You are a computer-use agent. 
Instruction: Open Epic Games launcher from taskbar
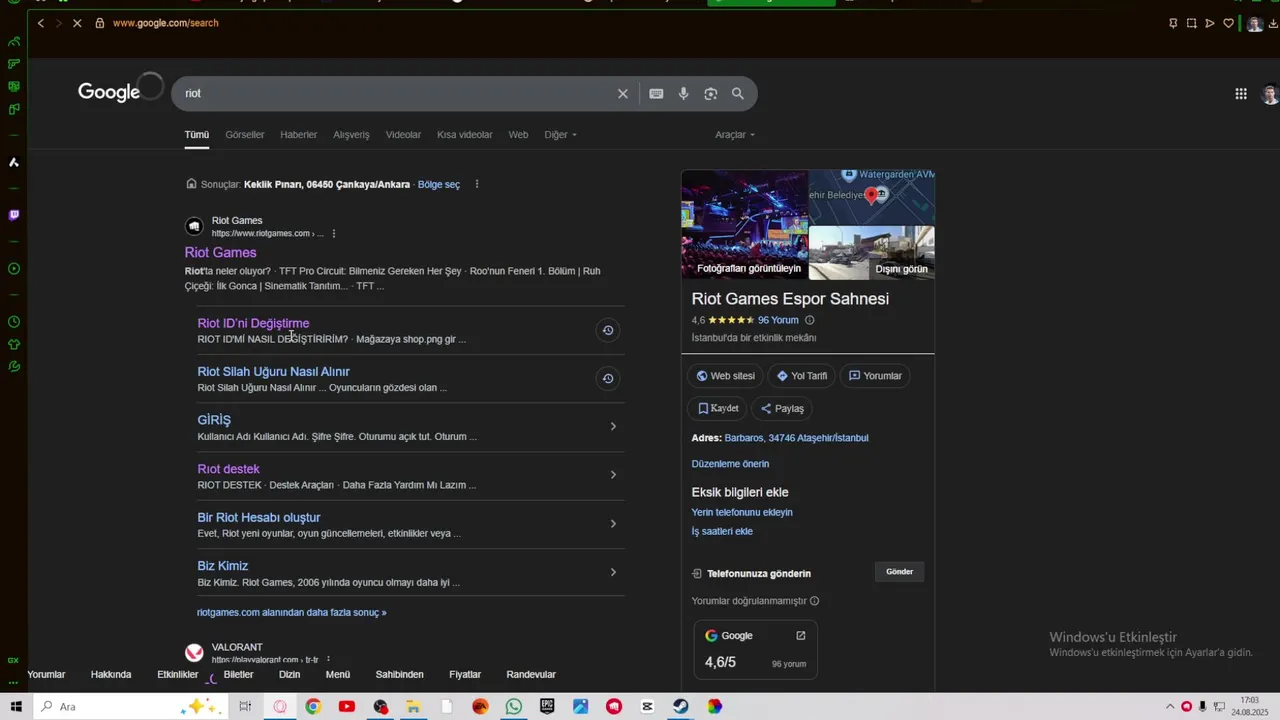coord(547,706)
